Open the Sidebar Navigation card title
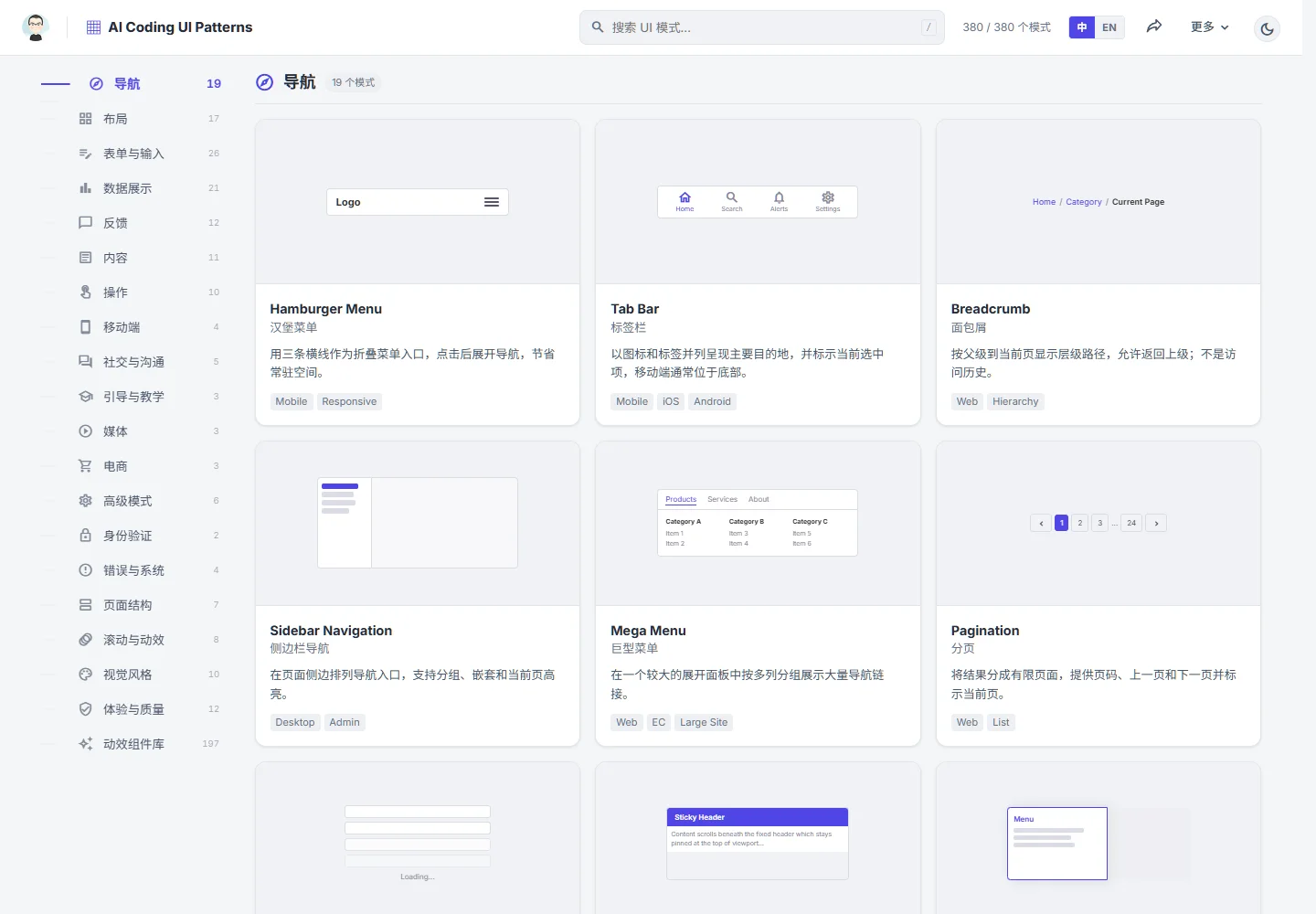This screenshot has width=1316, height=914. (331, 631)
